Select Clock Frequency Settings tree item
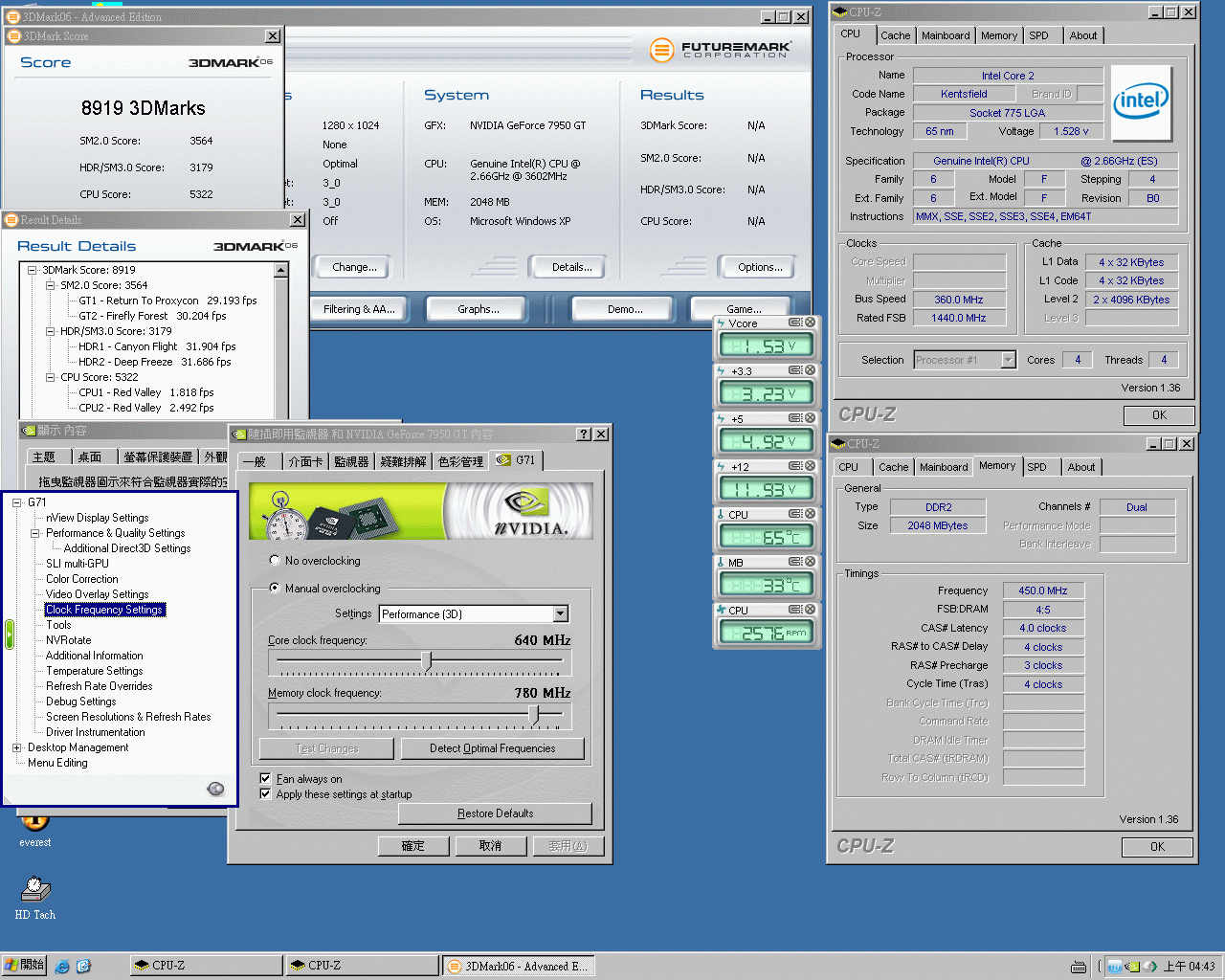The image size is (1225, 980). tap(104, 610)
